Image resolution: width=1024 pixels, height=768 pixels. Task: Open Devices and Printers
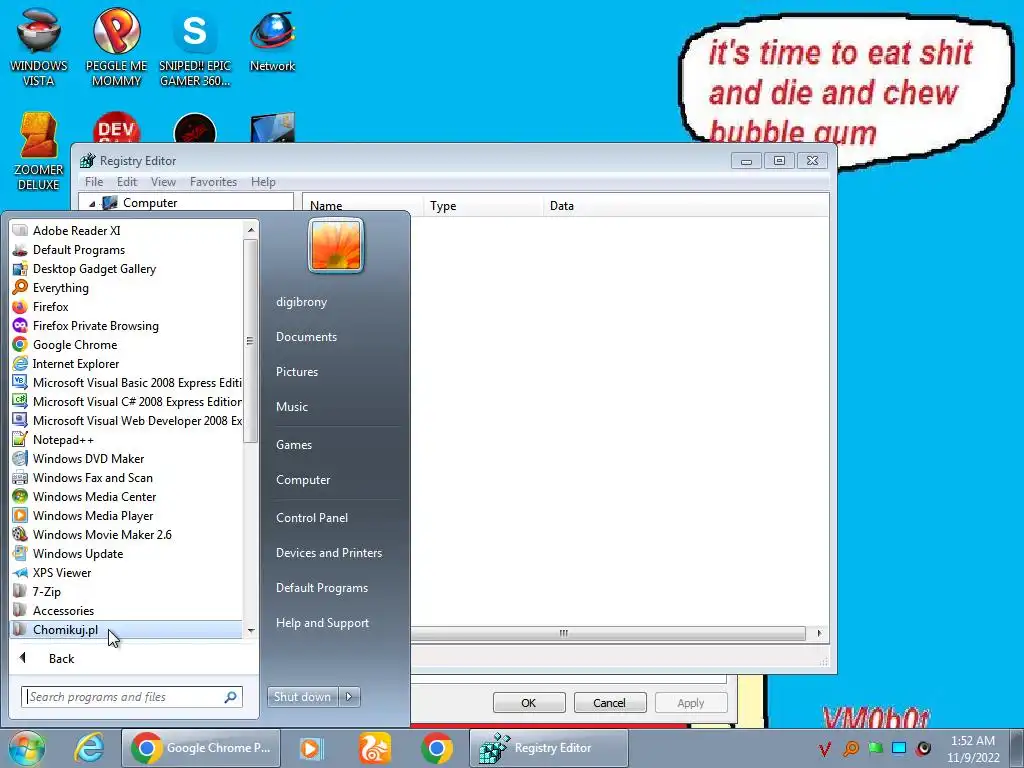pos(328,553)
